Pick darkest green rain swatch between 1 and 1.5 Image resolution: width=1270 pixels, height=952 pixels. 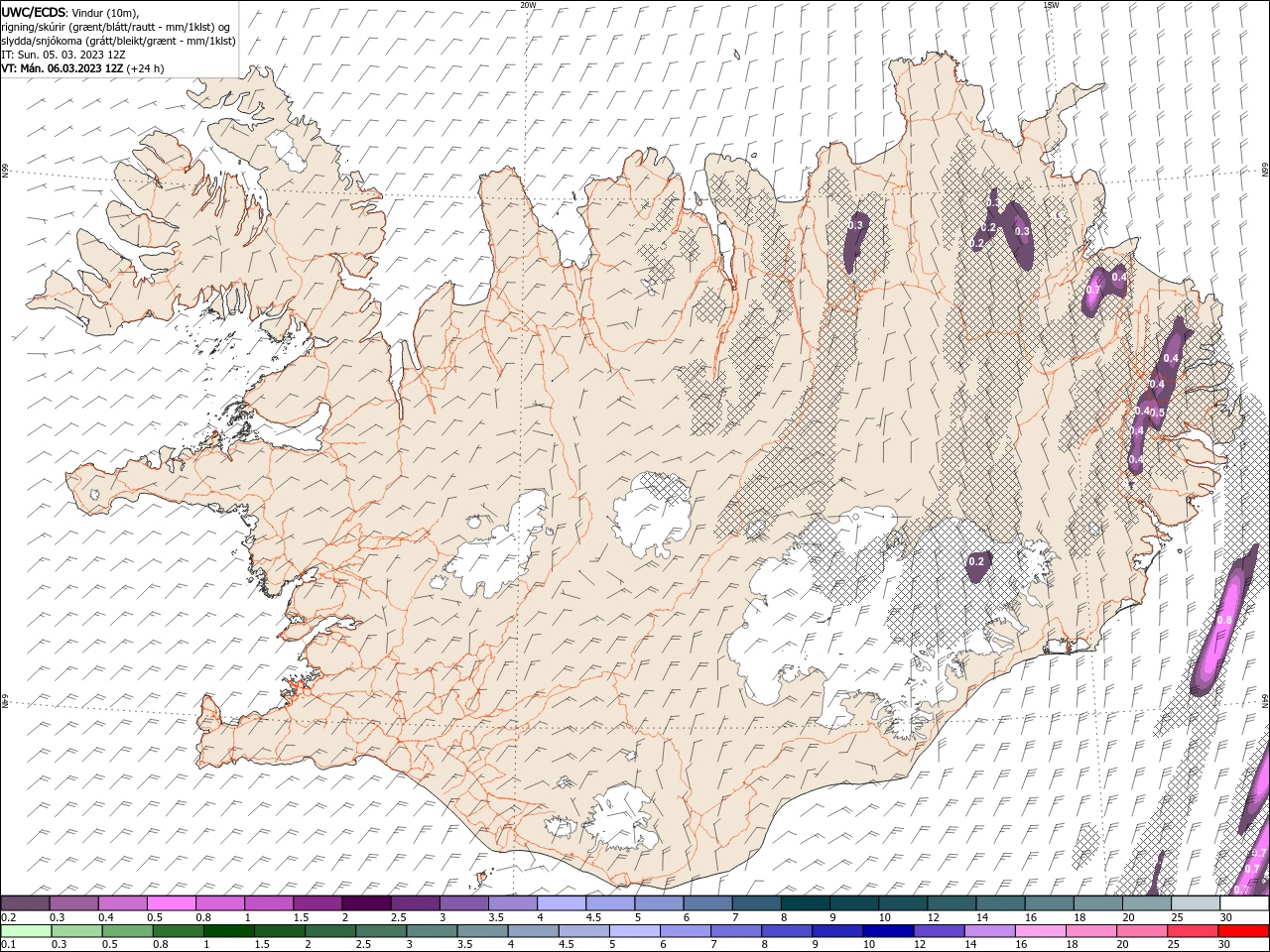[x=228, y=931]
